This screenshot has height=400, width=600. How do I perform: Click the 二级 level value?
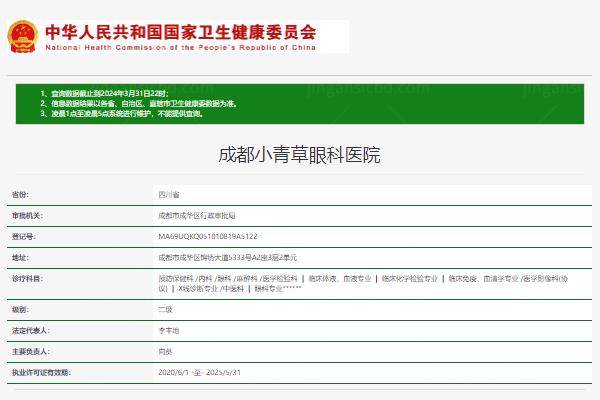coord(165,309)
